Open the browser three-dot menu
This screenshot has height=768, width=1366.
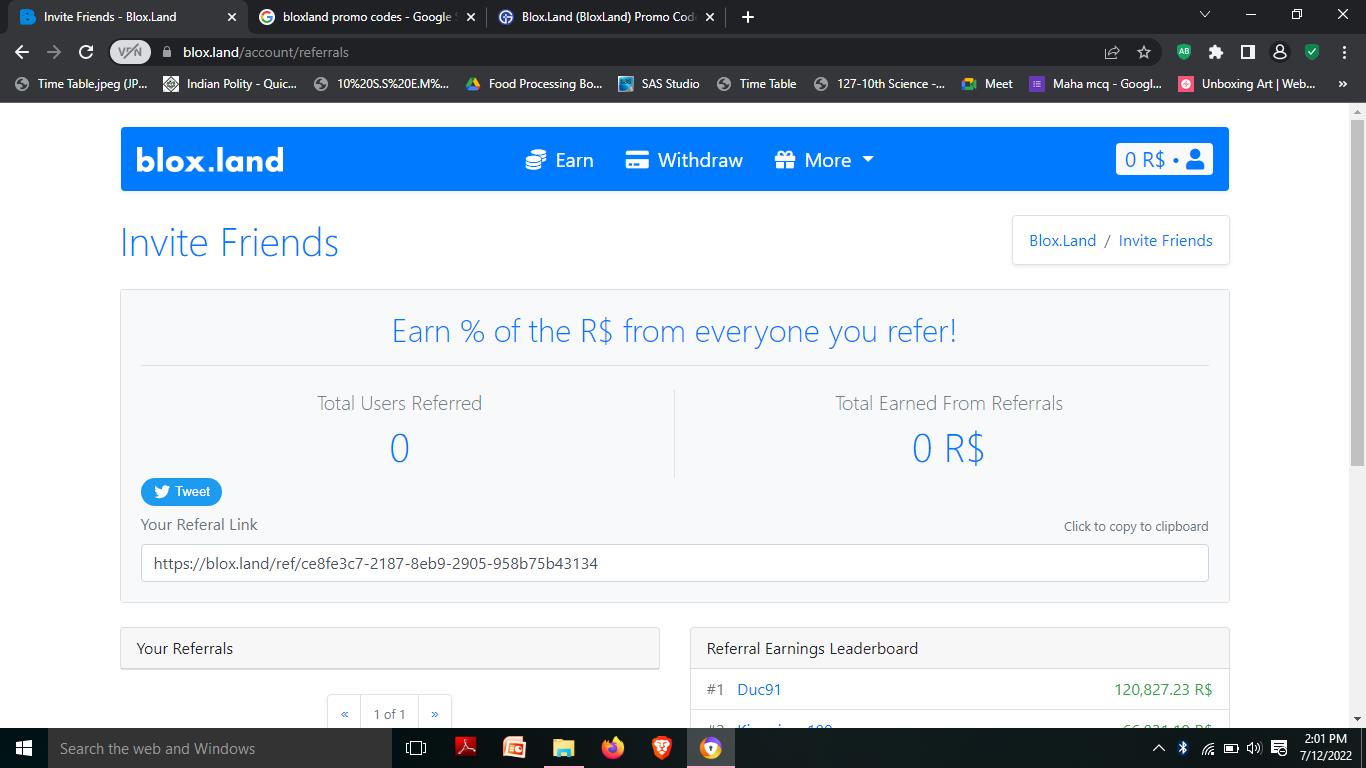1344,52
